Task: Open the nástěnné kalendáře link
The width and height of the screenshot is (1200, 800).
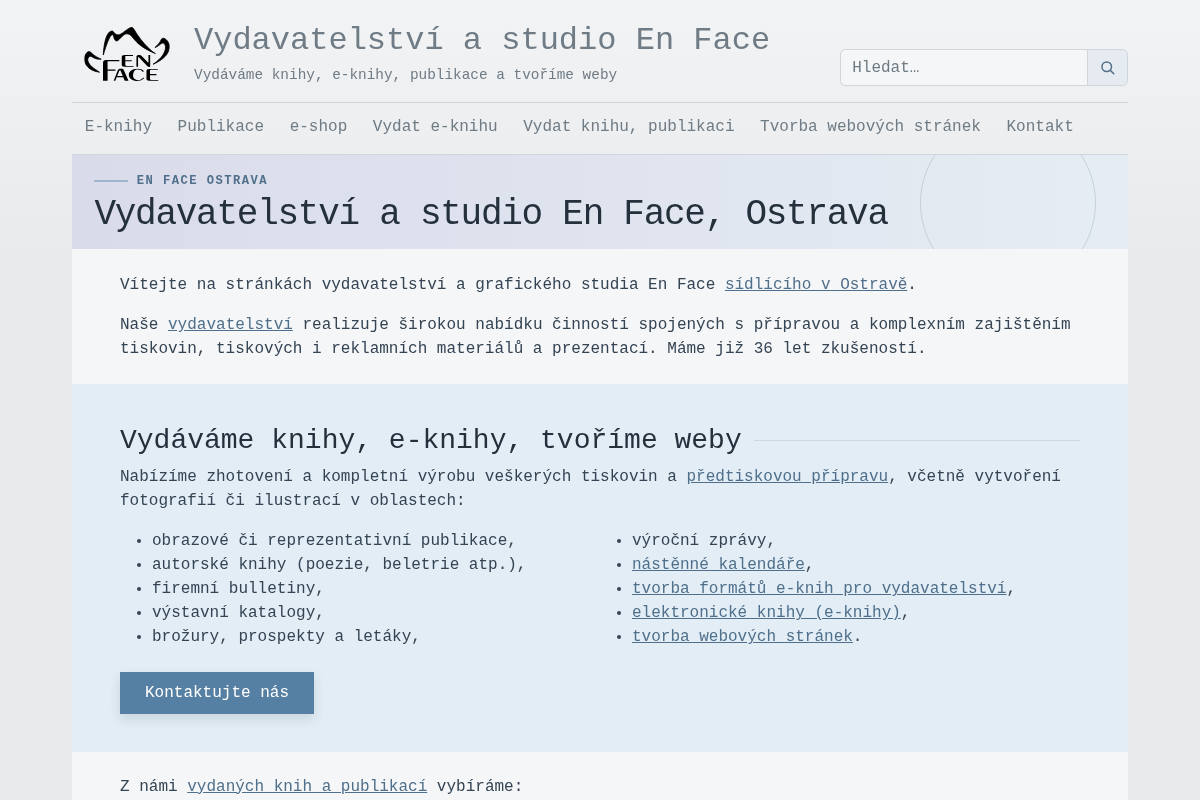Action: 718,565
